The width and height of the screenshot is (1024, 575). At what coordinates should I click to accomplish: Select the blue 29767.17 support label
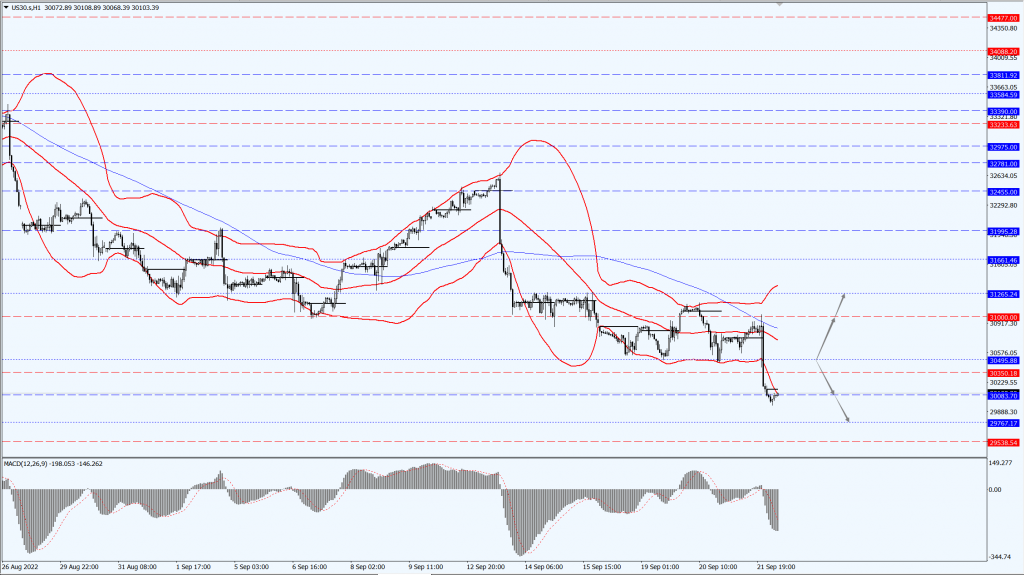click(1003, 423)
